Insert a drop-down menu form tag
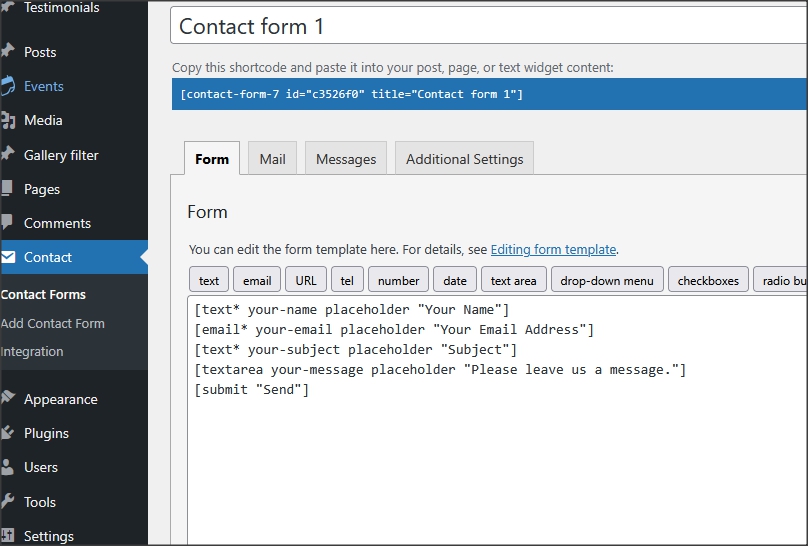808x546 pixels. 607,281
